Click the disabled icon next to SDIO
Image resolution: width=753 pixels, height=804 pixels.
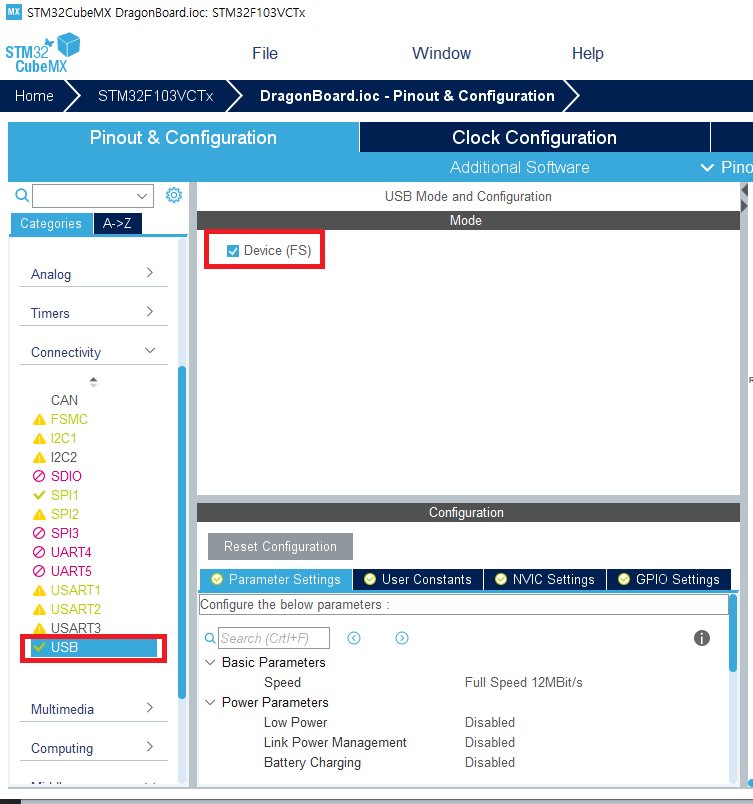click(39, 476)
